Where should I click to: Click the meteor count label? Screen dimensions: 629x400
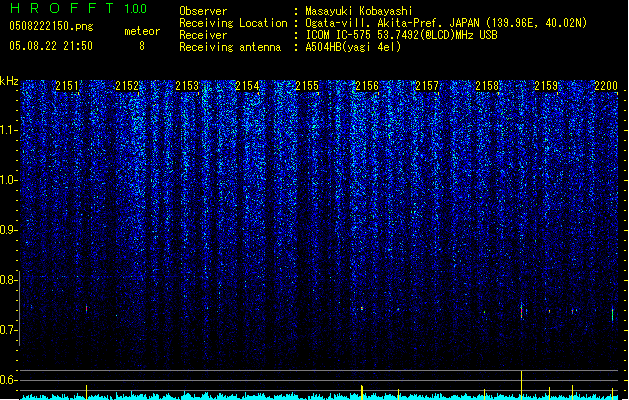tap(142, 31)
